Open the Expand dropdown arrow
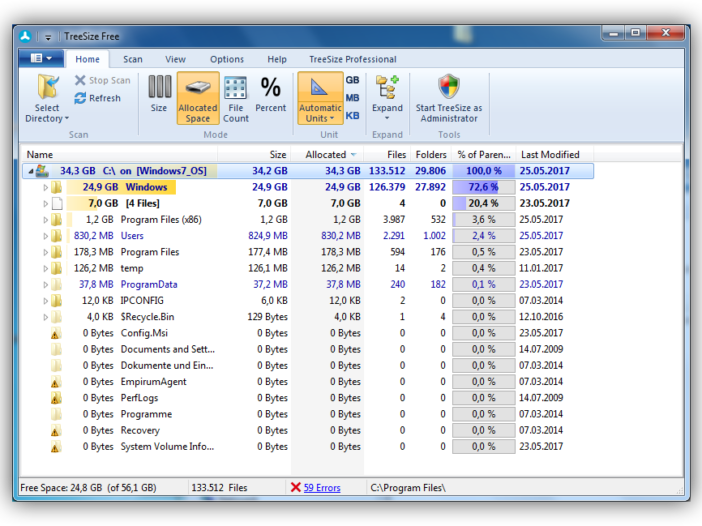The height and width of the screenshot is (526, 702). (387, 119)
